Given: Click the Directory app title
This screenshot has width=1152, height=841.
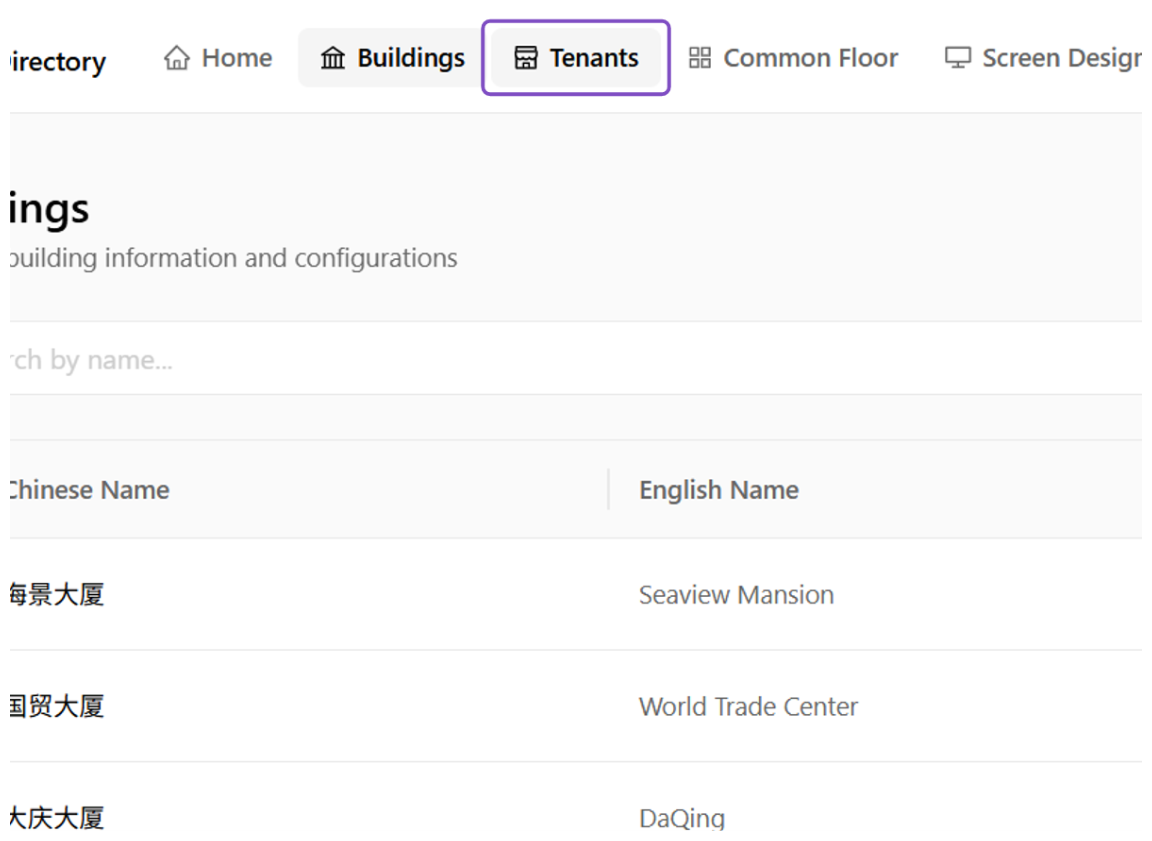Looking at the screenshot, I should click(x=58, y=62).
